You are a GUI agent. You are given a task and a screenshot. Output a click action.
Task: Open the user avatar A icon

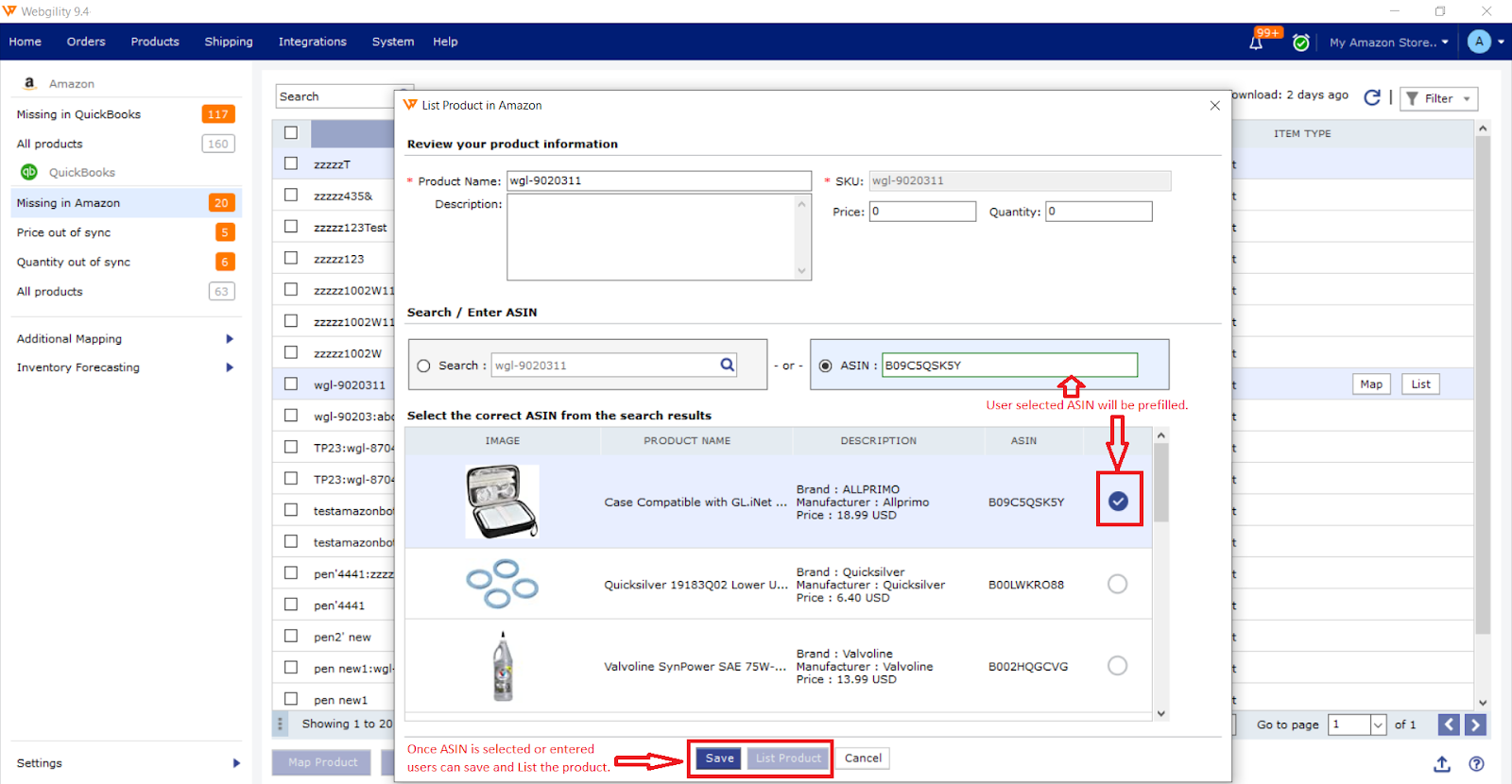point(1479,42)
